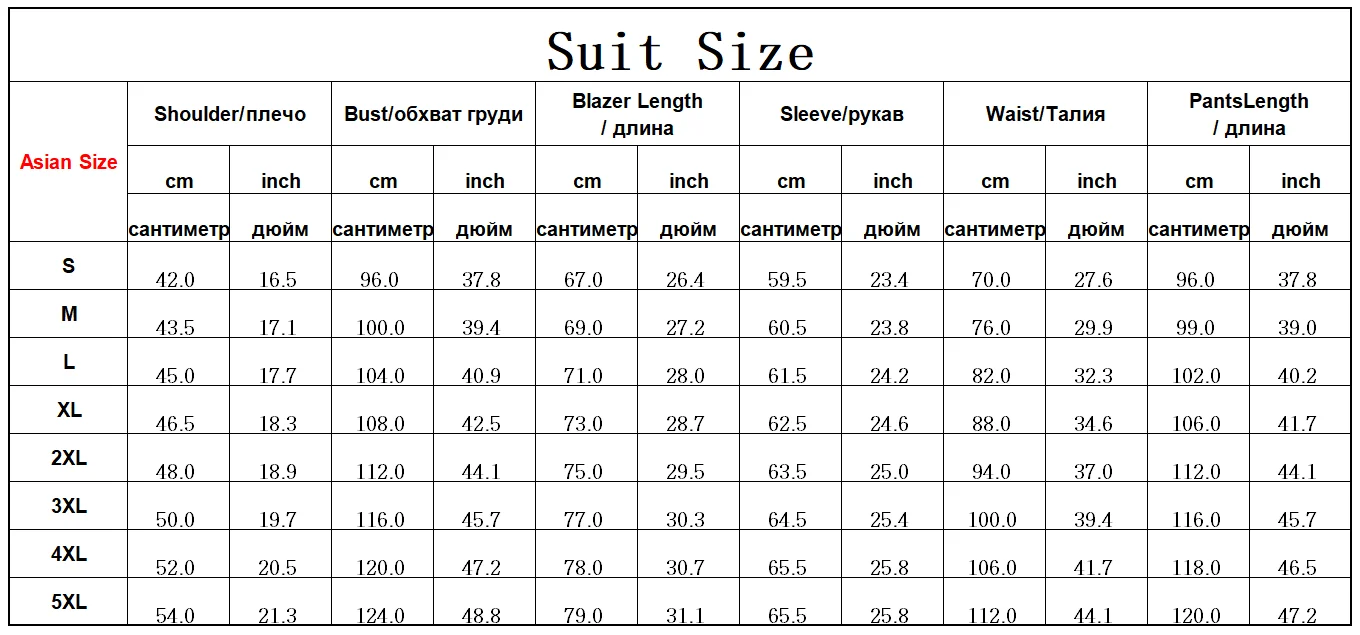
Task: Select the 120.0 pants length for 5XL
Action: click(x=1197, y=616)
